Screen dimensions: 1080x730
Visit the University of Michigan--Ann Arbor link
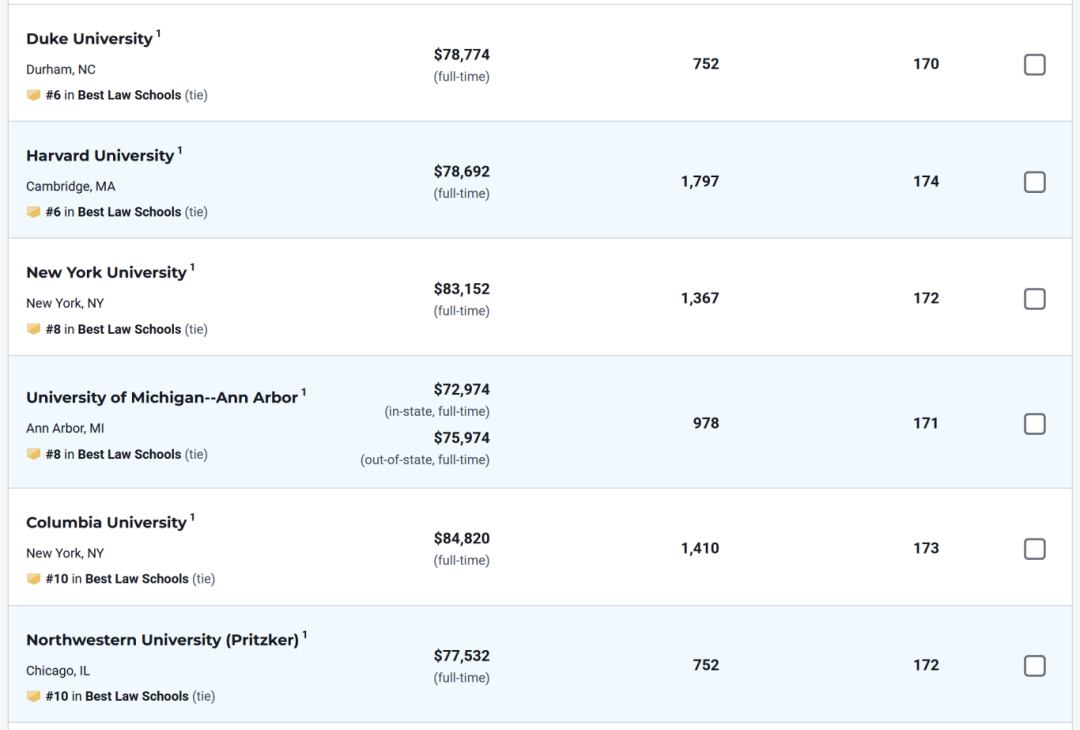162,398
